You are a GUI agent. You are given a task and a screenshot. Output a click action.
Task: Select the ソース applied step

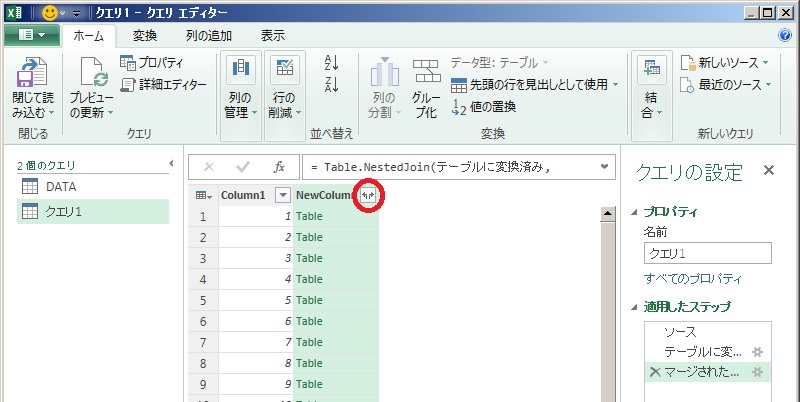pyautogui.click(x=707, y=332)
